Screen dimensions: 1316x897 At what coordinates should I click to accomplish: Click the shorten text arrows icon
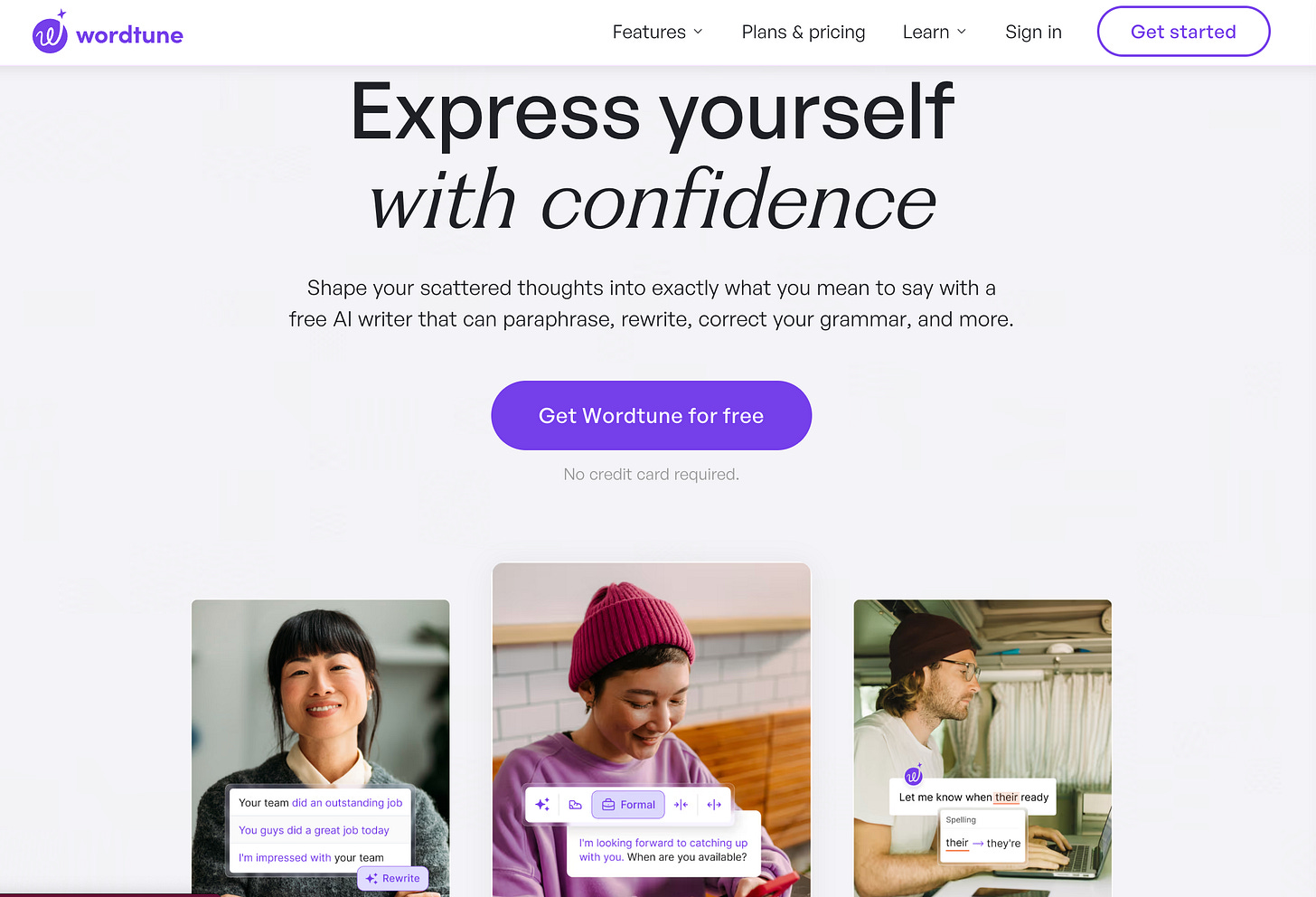(681, 804)
